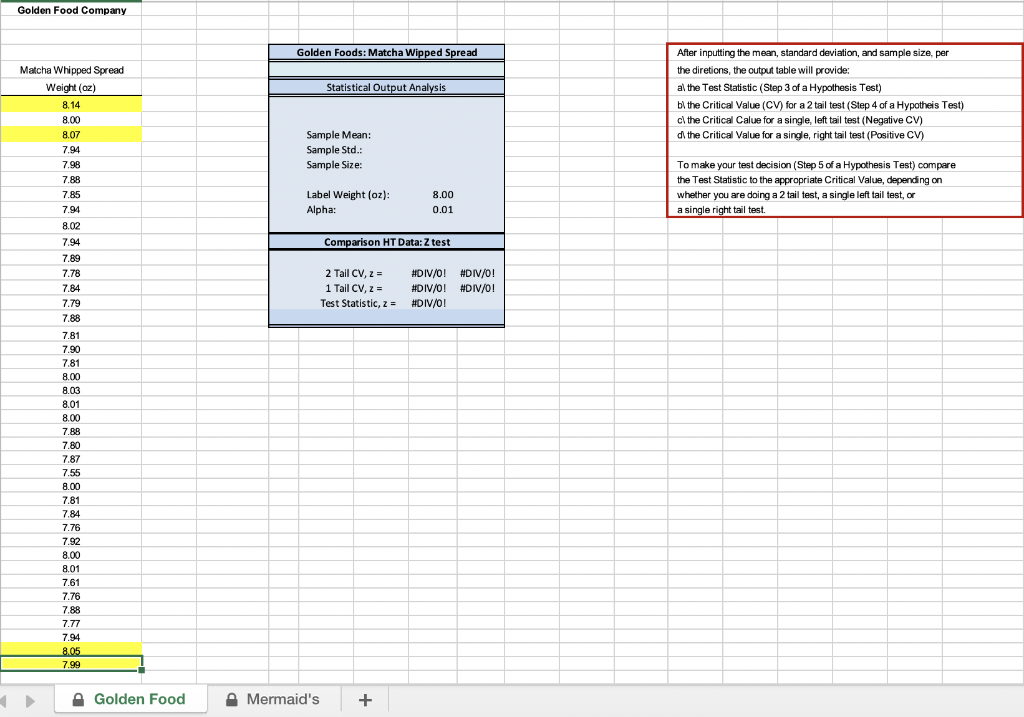Click the 'Alpha:' label
Viewport: 1024px width, 717px height.
coord(321,210)
